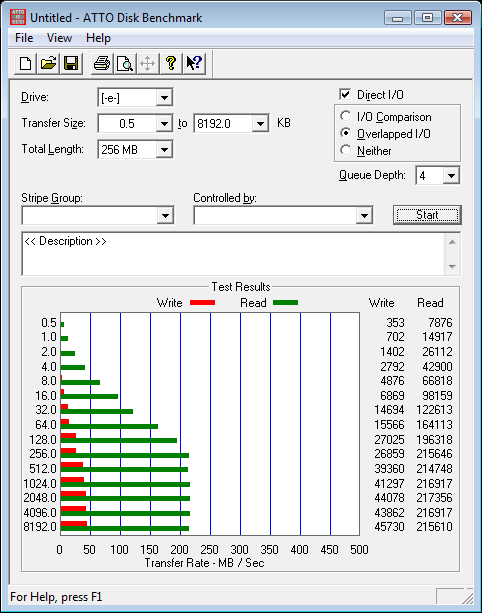The image size is (482, 613).
Task: Activate the context help arrow icon
Action: tap(194, 63)
